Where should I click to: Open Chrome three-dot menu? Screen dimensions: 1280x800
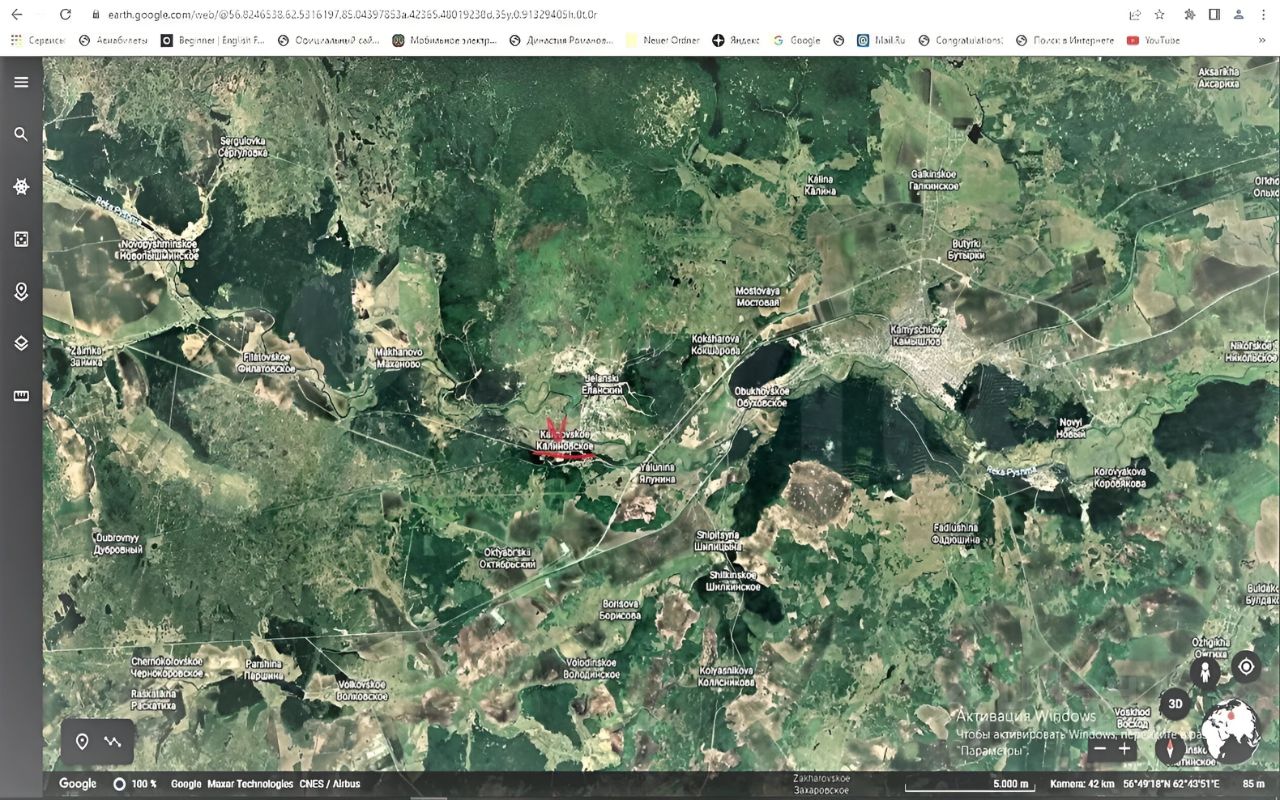coord(1265,15)
